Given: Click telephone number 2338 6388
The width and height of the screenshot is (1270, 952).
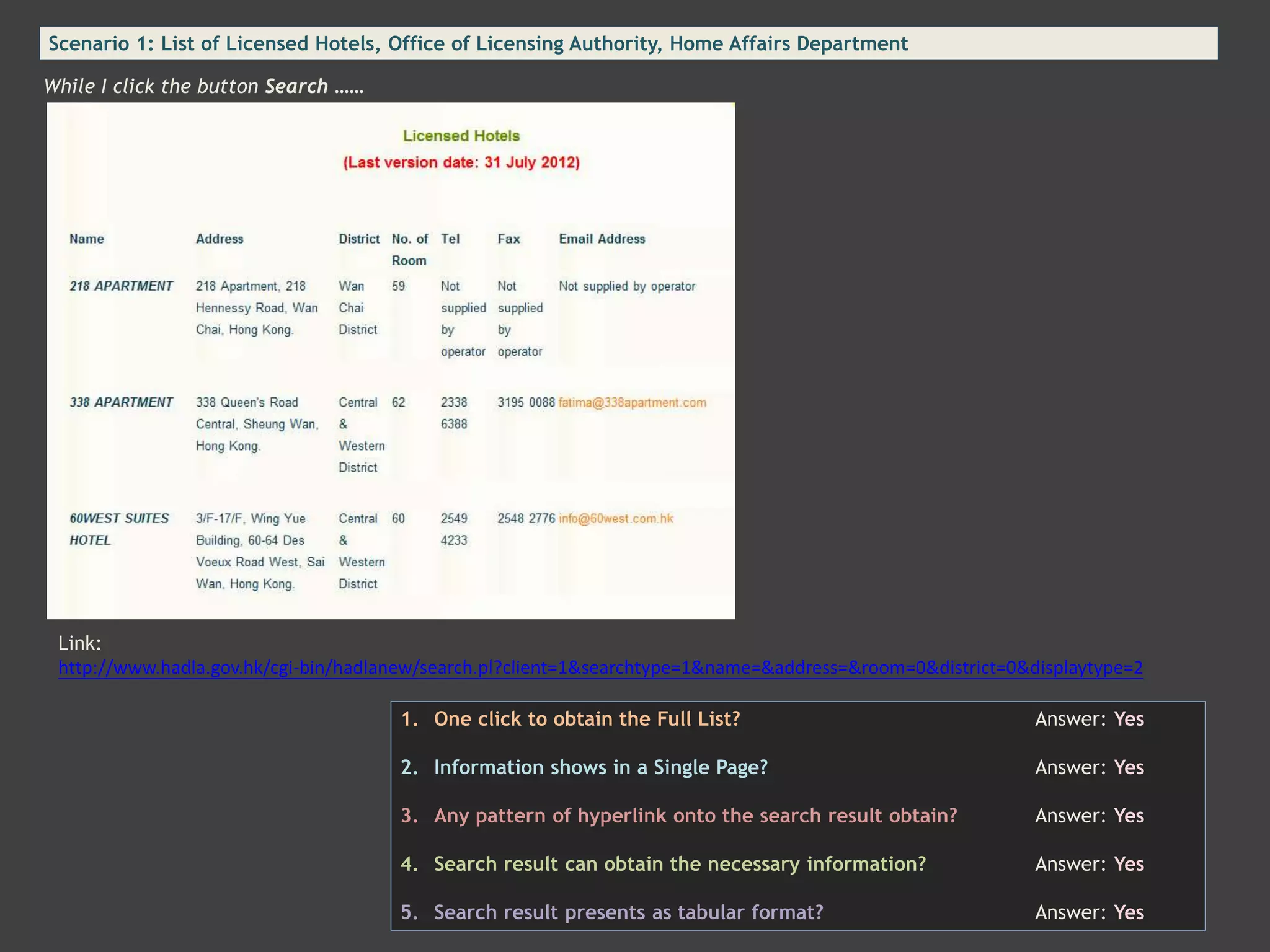Looking at the screenshot, I should [x=454, y=413].
